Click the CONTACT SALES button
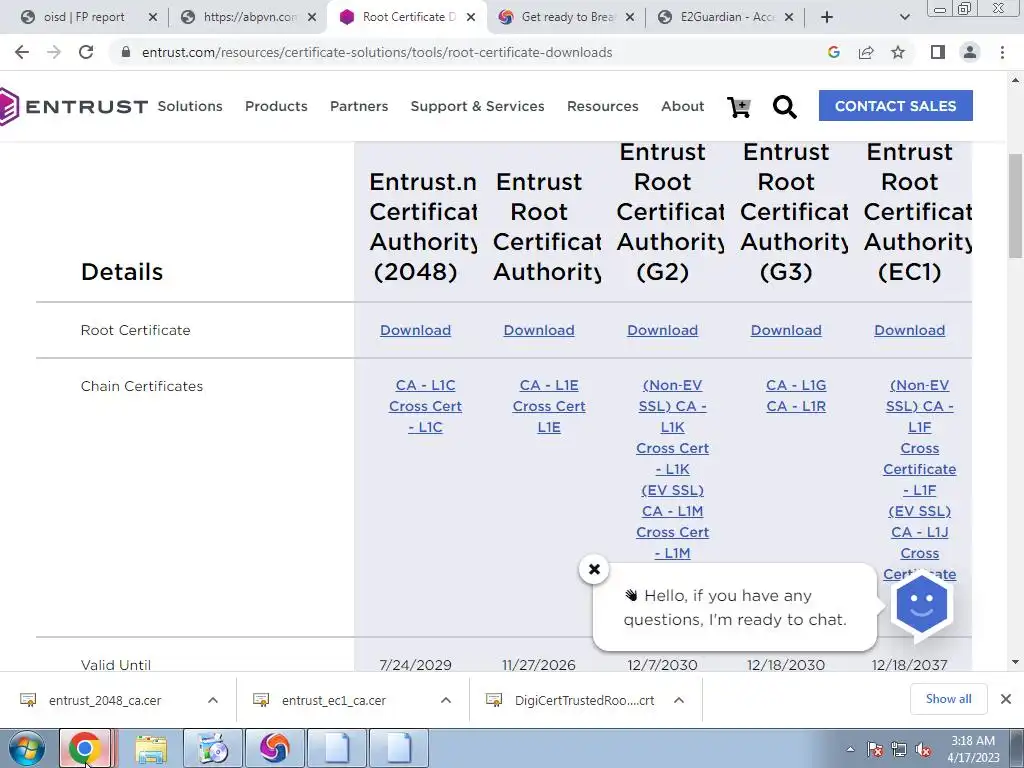This screenshot has height=768, width=1024. tap(895, 106)
